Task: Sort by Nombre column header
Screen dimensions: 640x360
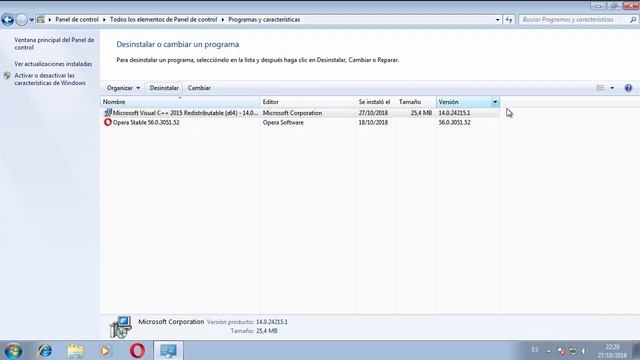Action: 180,102
